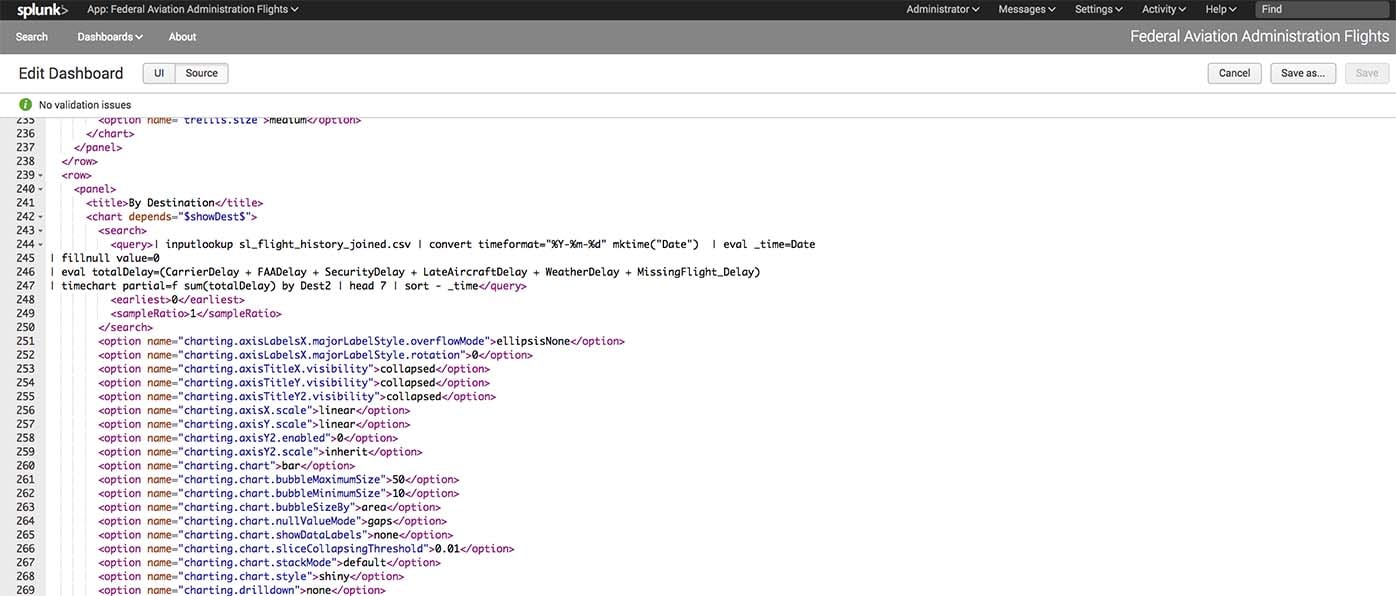Click the axisY2.scale inherit option line
The width and height of the screenshot is (1396, 596).
[260, 452]
